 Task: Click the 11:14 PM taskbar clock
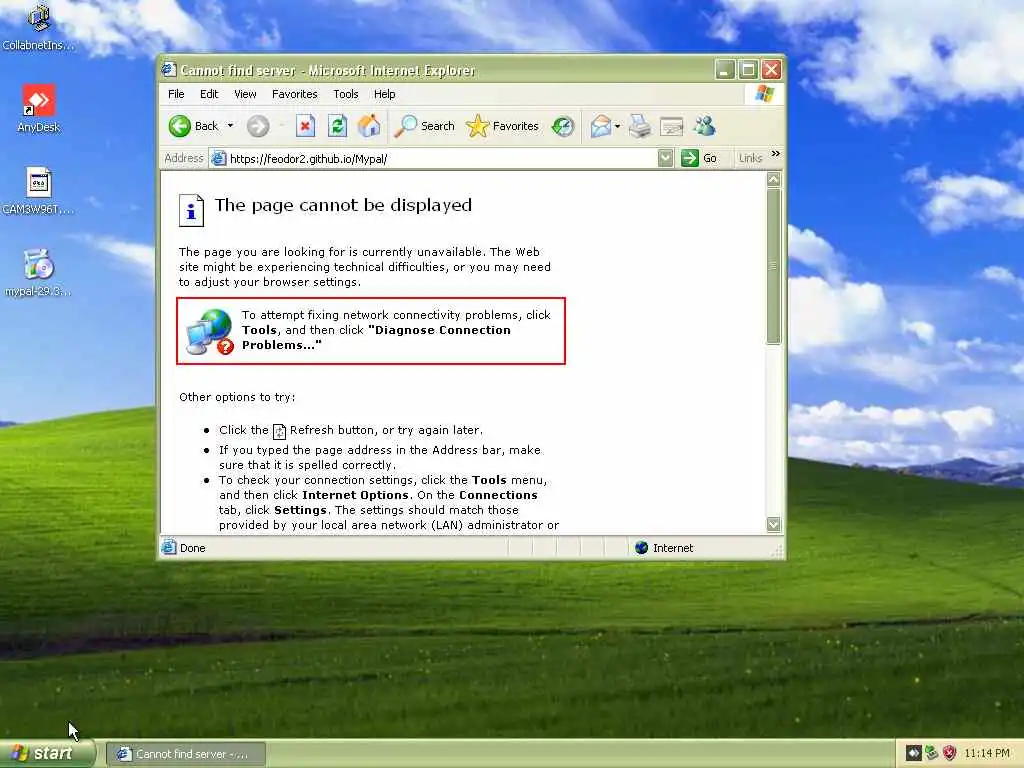click(987, 754)
